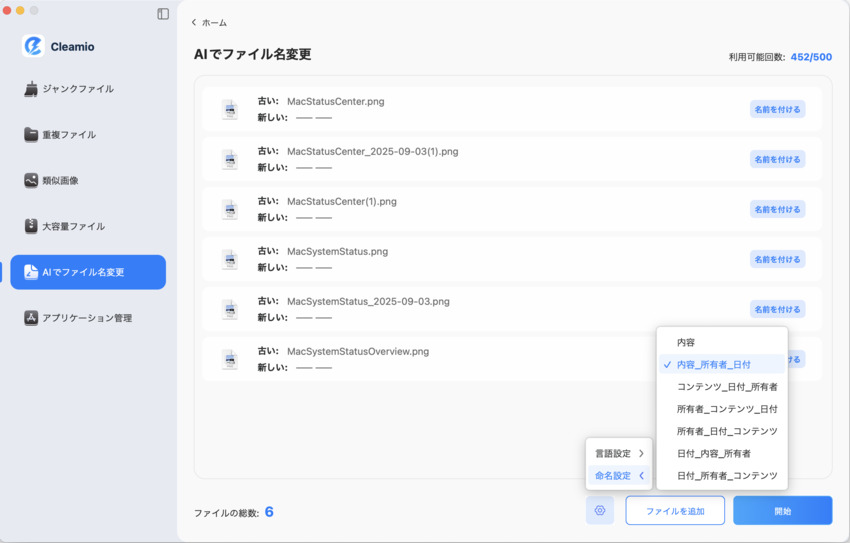The image size is (850, 543).
Task: Click 名前を付ける for MacStatusCenter_2025-09-03(1).png
Action: [x=777, y=159]
